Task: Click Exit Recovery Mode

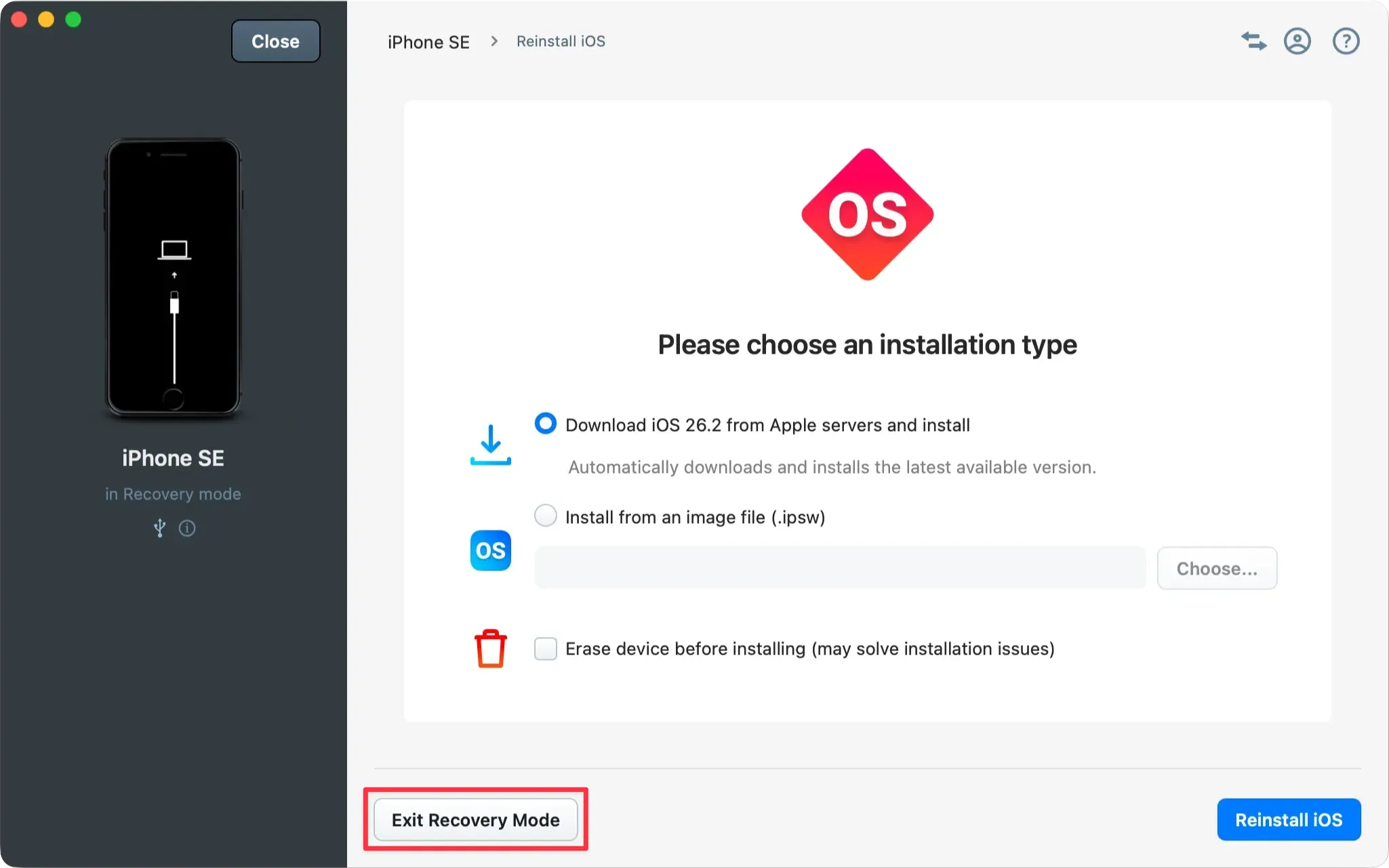Action: (475, 819)
